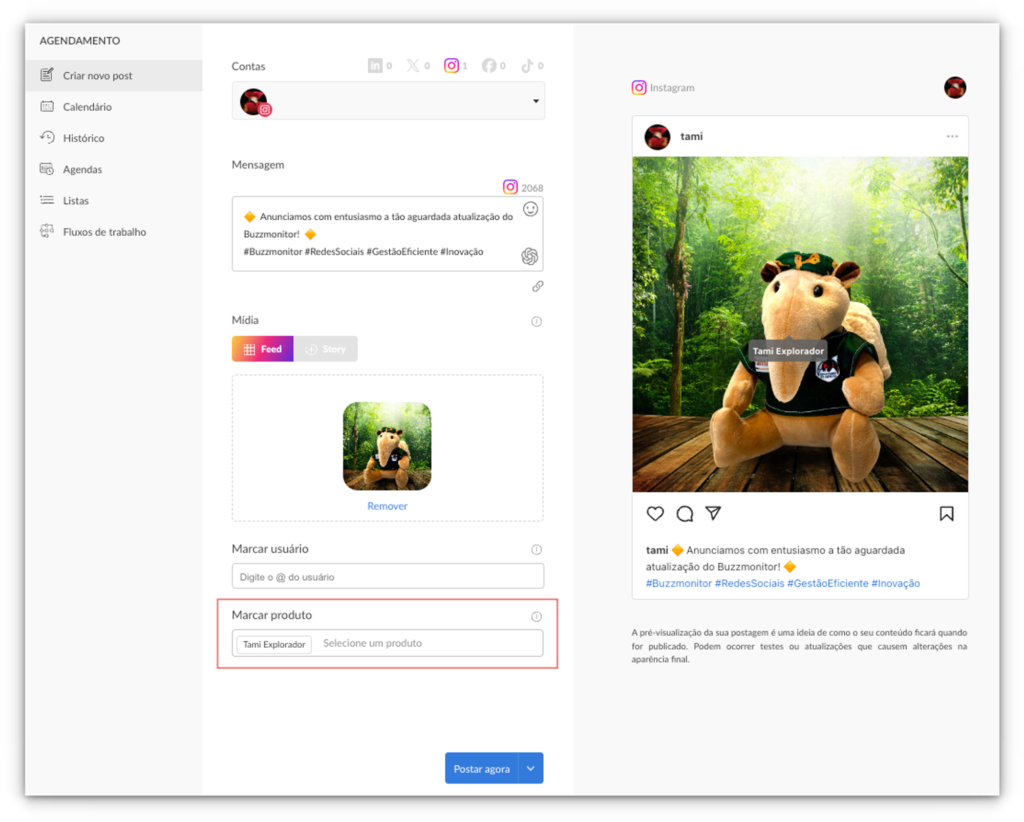Click the Remover link under image
Image resolution: width=1024 pixels, height=822 pixels.
click(387, 506)
